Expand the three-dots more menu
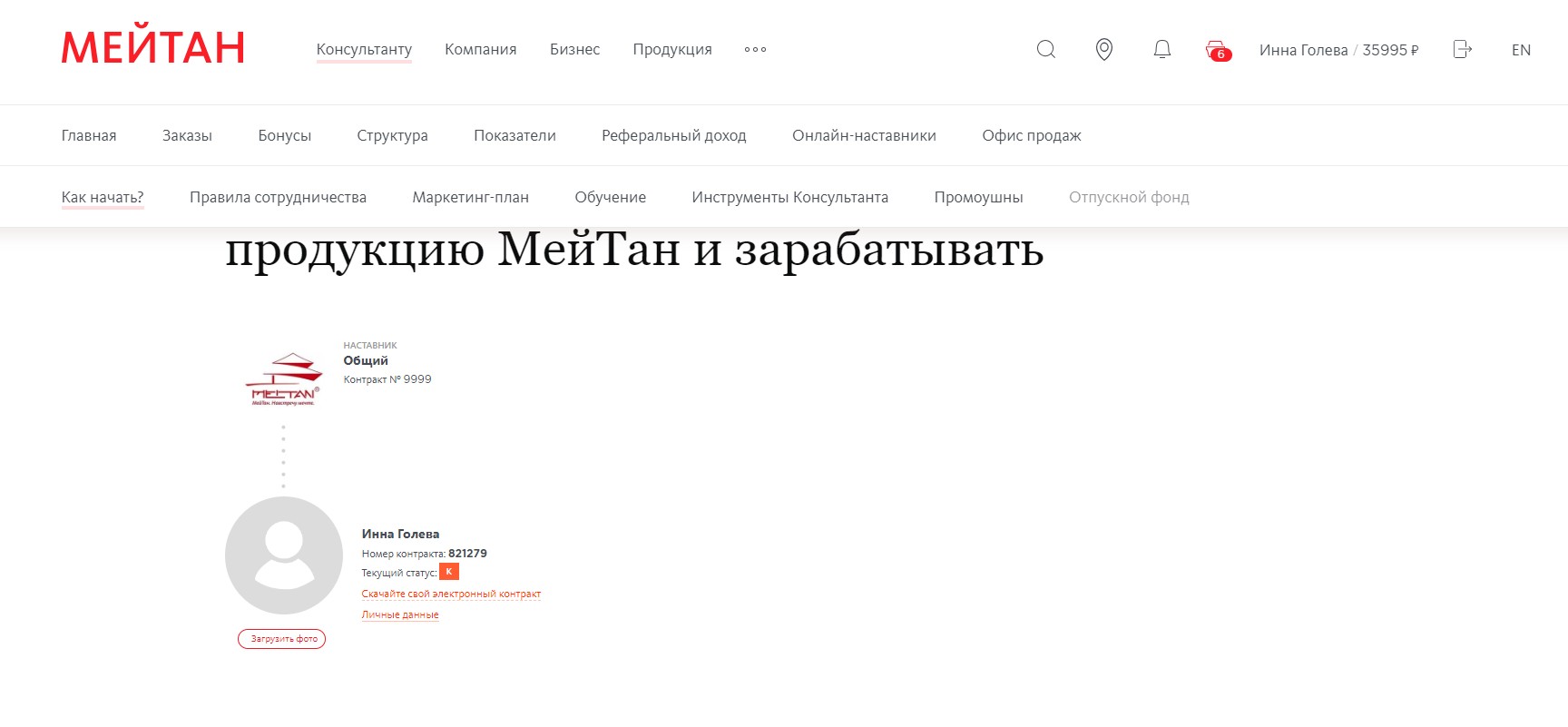This screenshot has width=1568, height=727. (755, 50)
